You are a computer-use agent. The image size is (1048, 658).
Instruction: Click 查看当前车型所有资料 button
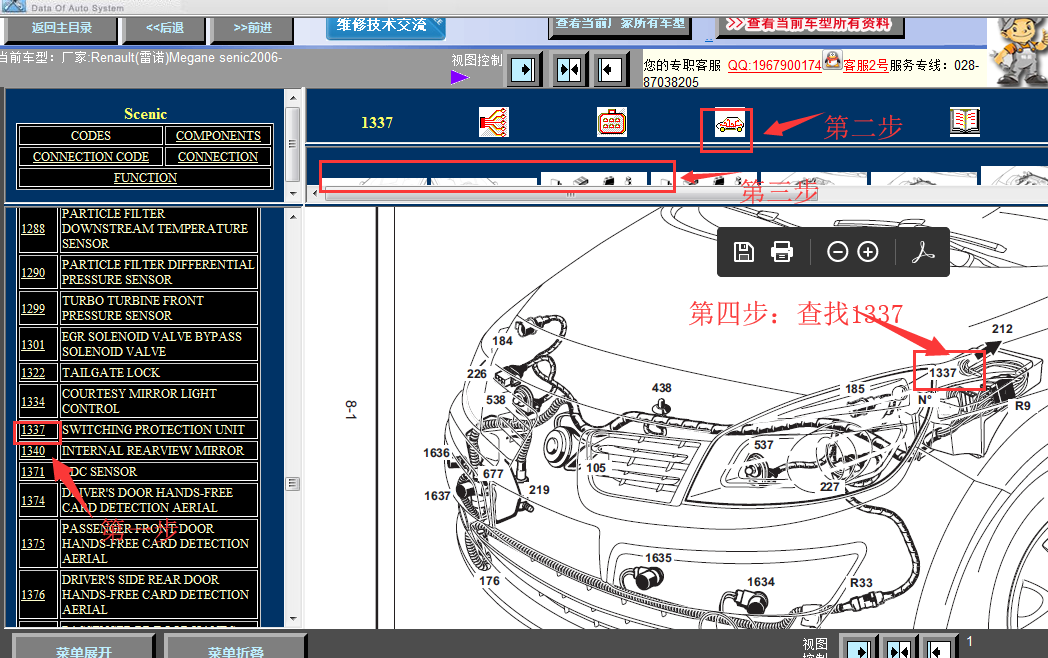point(811,25)
